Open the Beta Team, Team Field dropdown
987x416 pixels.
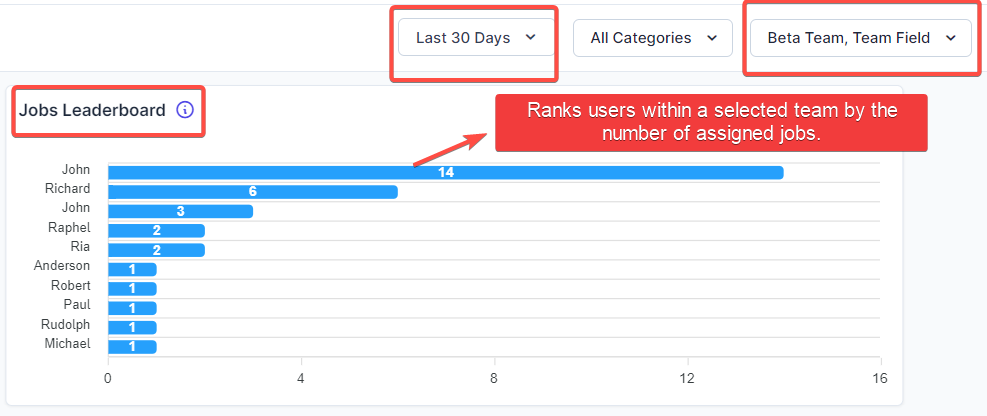[860, 38]
